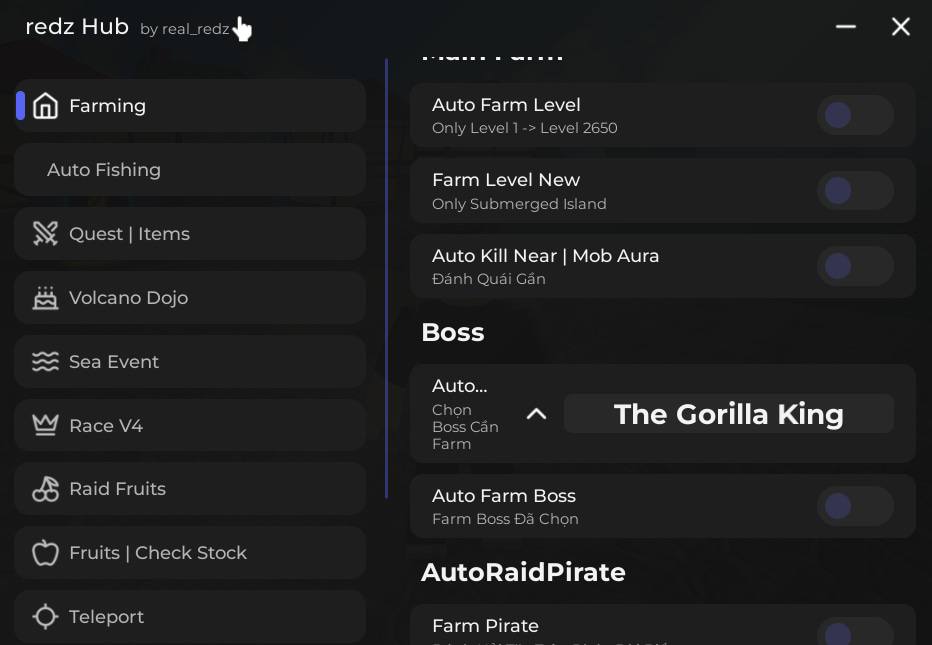
Task: Click the Raid Fruits cherry icon
Action: click(x=45, y=489)
